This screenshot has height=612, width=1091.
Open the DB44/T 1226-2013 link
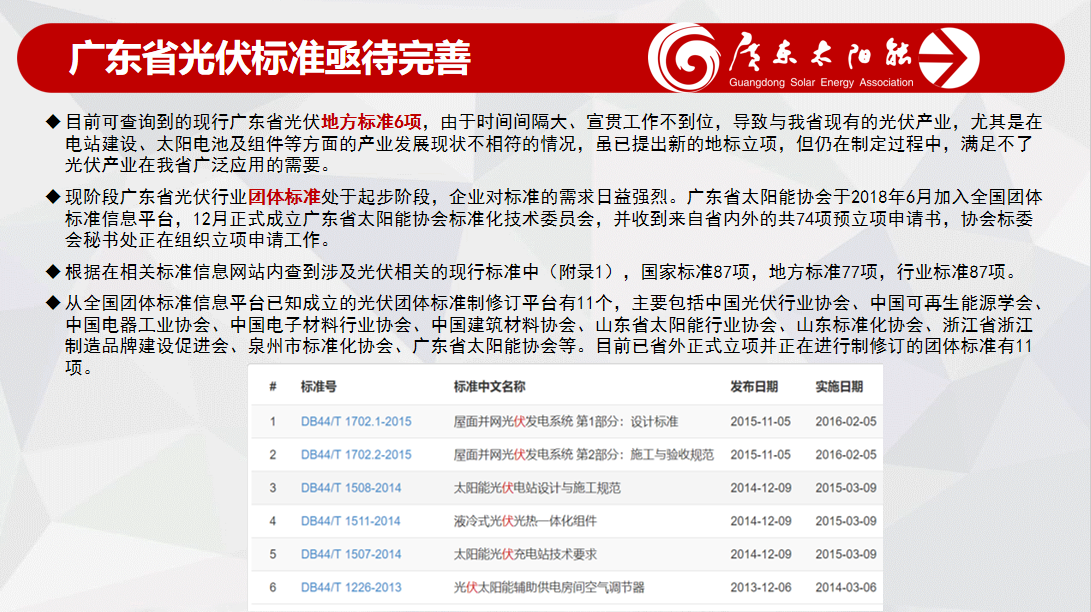tap(350, 587)
